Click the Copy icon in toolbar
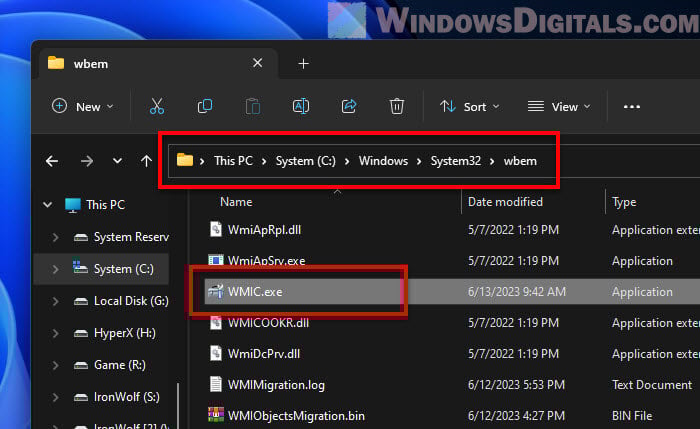 click(204, 106)
